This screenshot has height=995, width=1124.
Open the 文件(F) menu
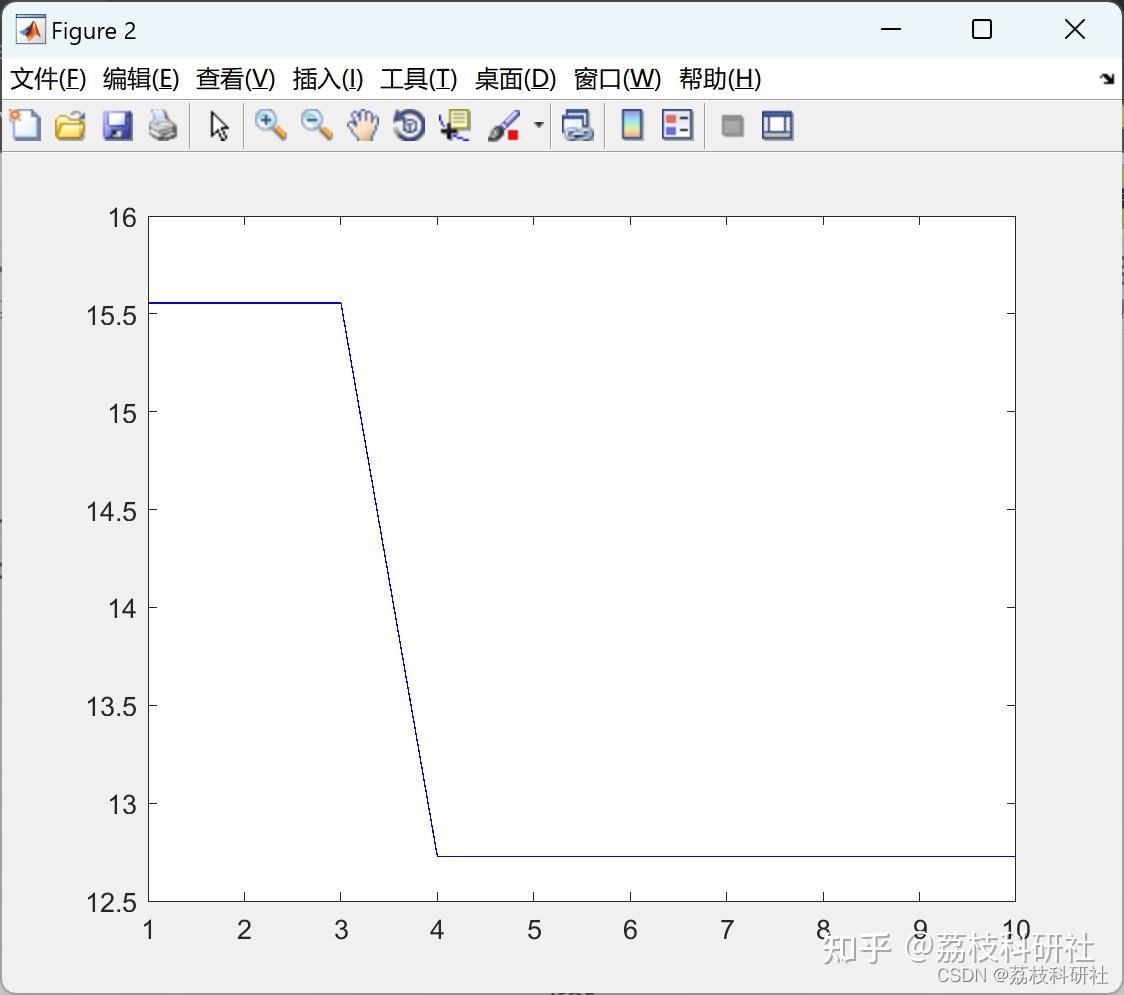click(x=48, y=79)
